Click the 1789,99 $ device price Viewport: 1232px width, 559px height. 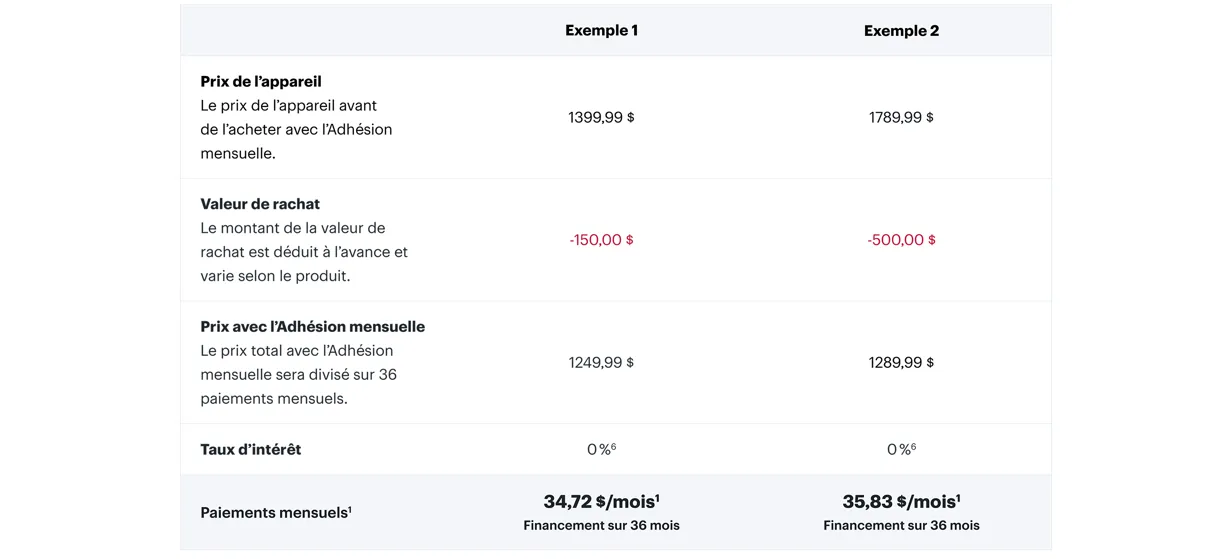click(x=901, y=117)
